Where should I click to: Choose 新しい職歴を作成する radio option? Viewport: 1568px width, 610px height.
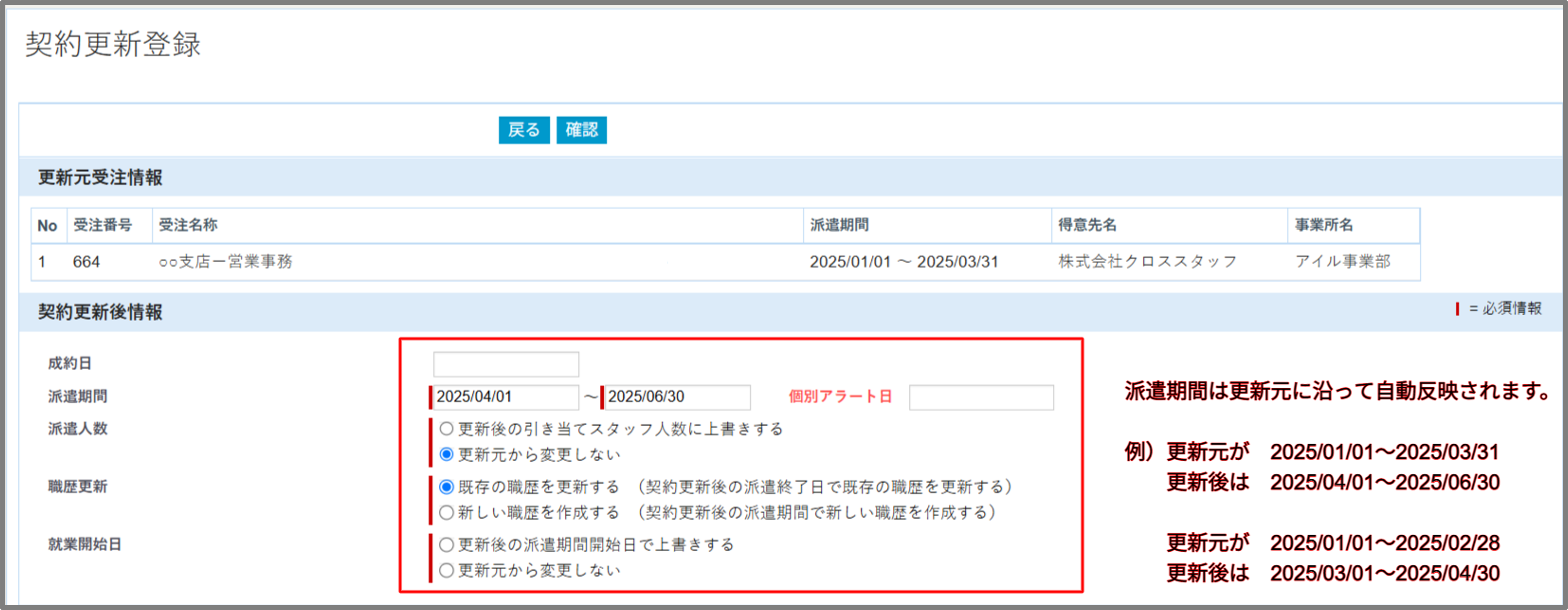pos(447,512)
